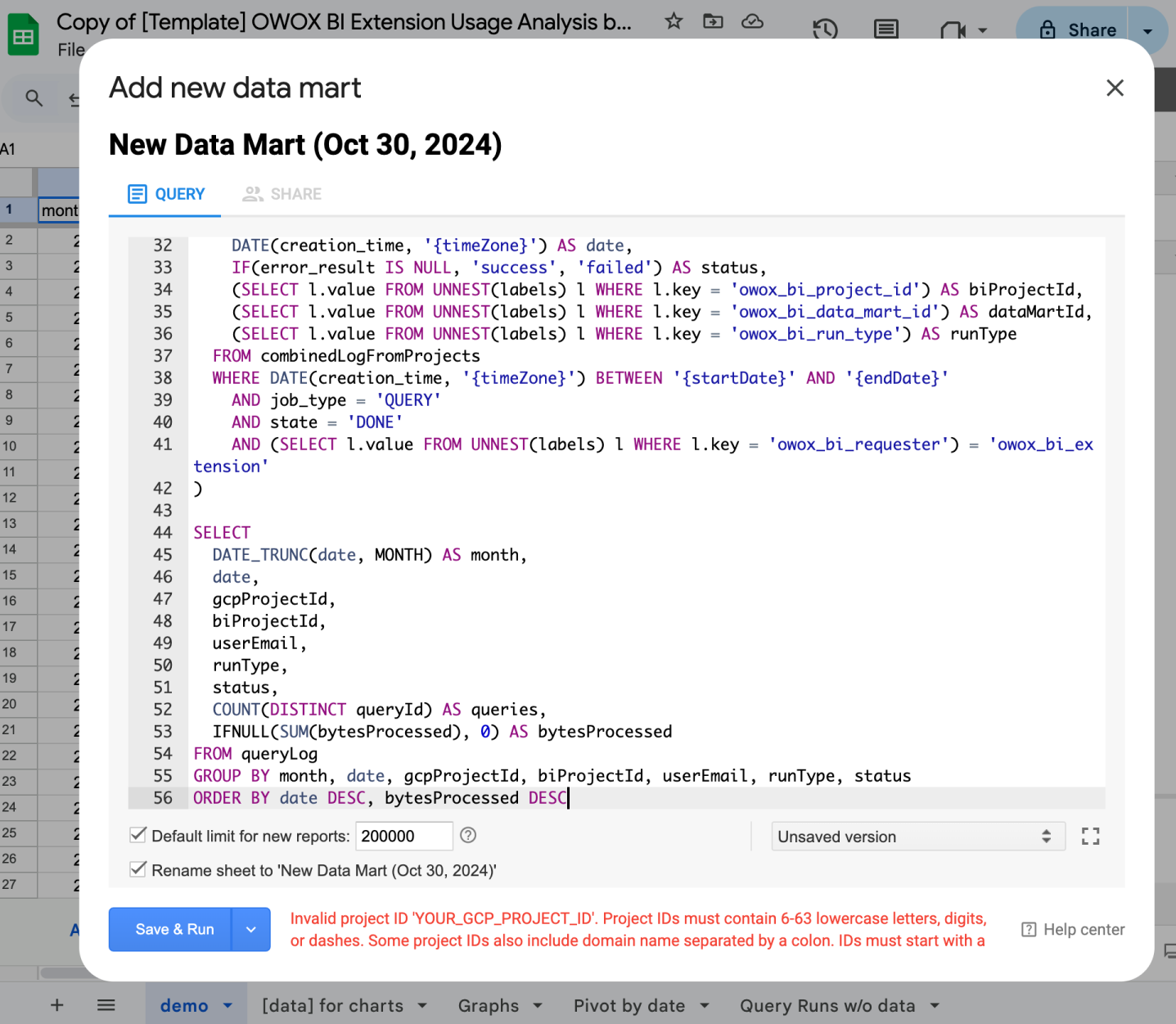Switch to Graphs sheet tab
The height and width of the screenshot is (1024, 1176).
(x=489, y=1005)
